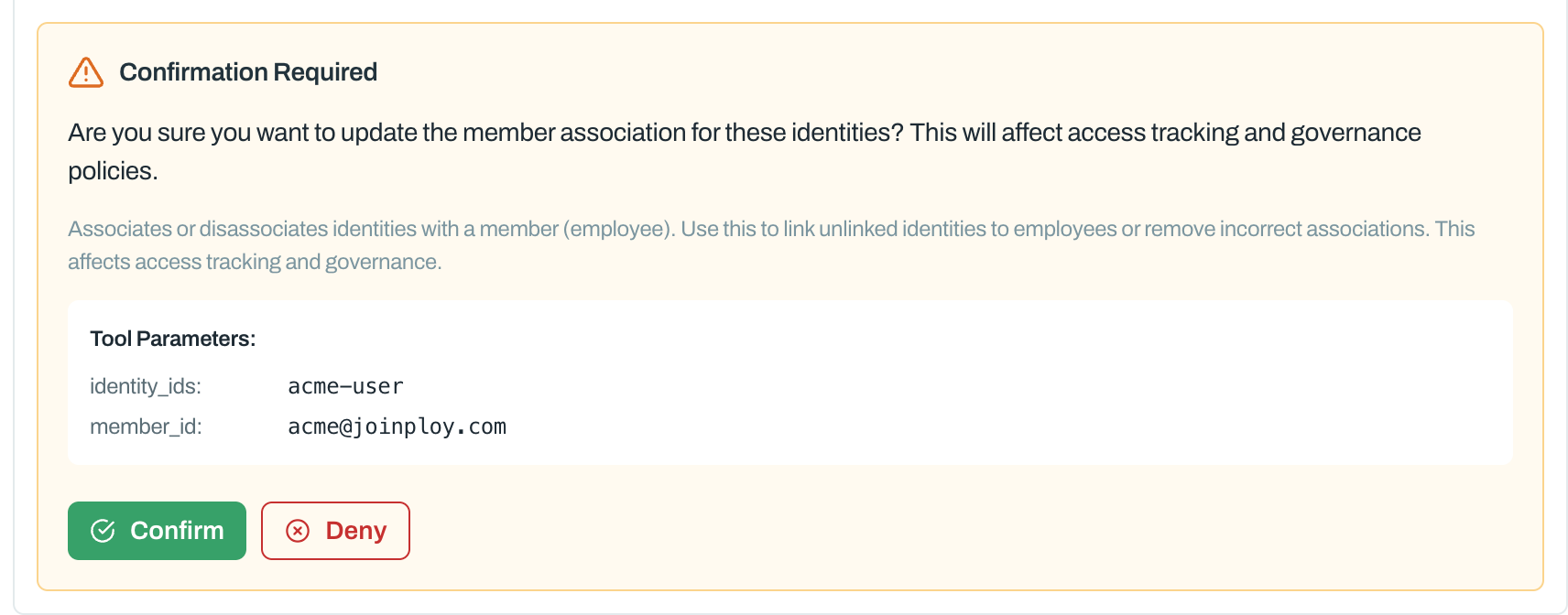Confirm the member association update
The height and width of the screenshot is (615, 1568).
pos(157,531)
